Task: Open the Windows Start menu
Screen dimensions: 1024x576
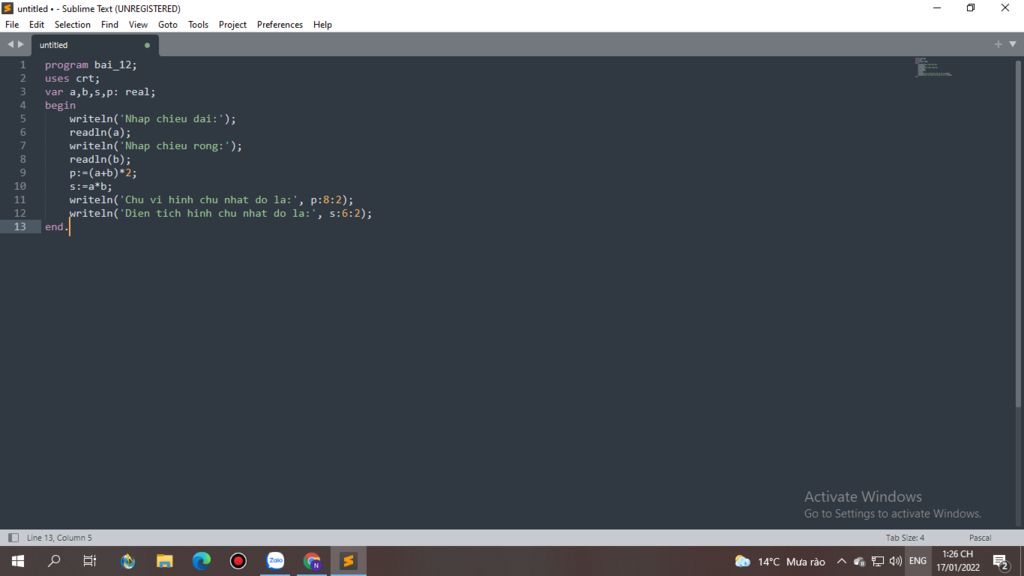Action: (x=18, y=561)
